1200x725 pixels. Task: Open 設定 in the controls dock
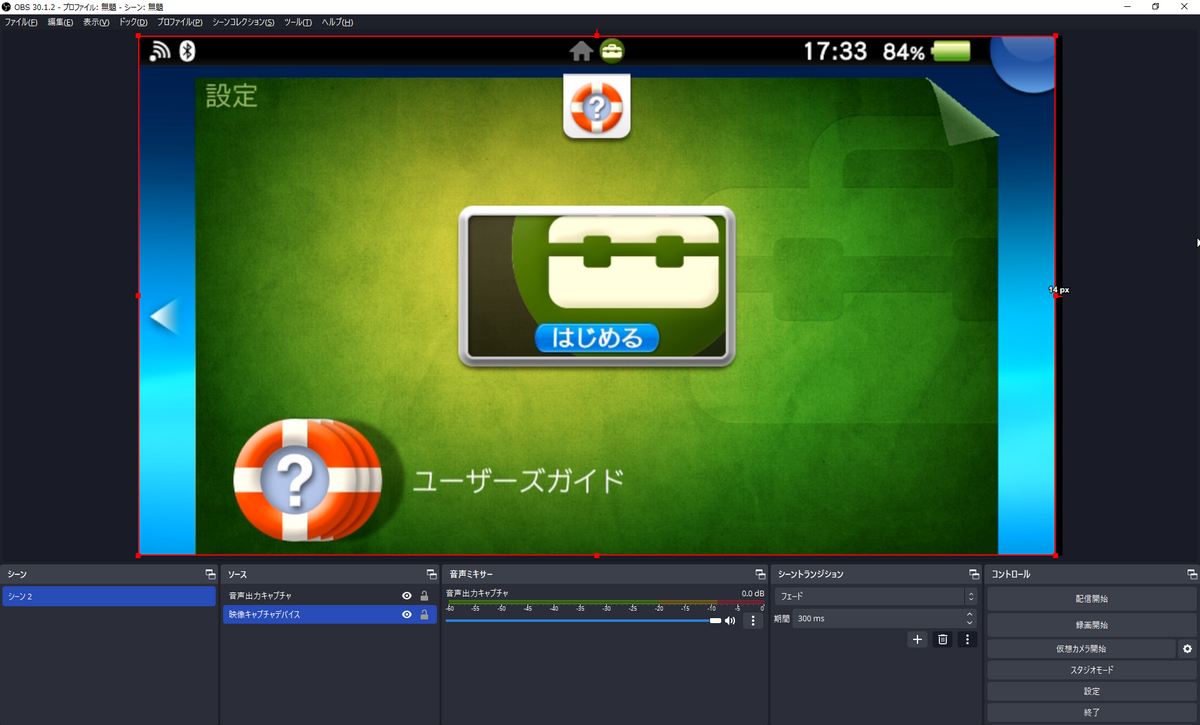point(1091,691)
